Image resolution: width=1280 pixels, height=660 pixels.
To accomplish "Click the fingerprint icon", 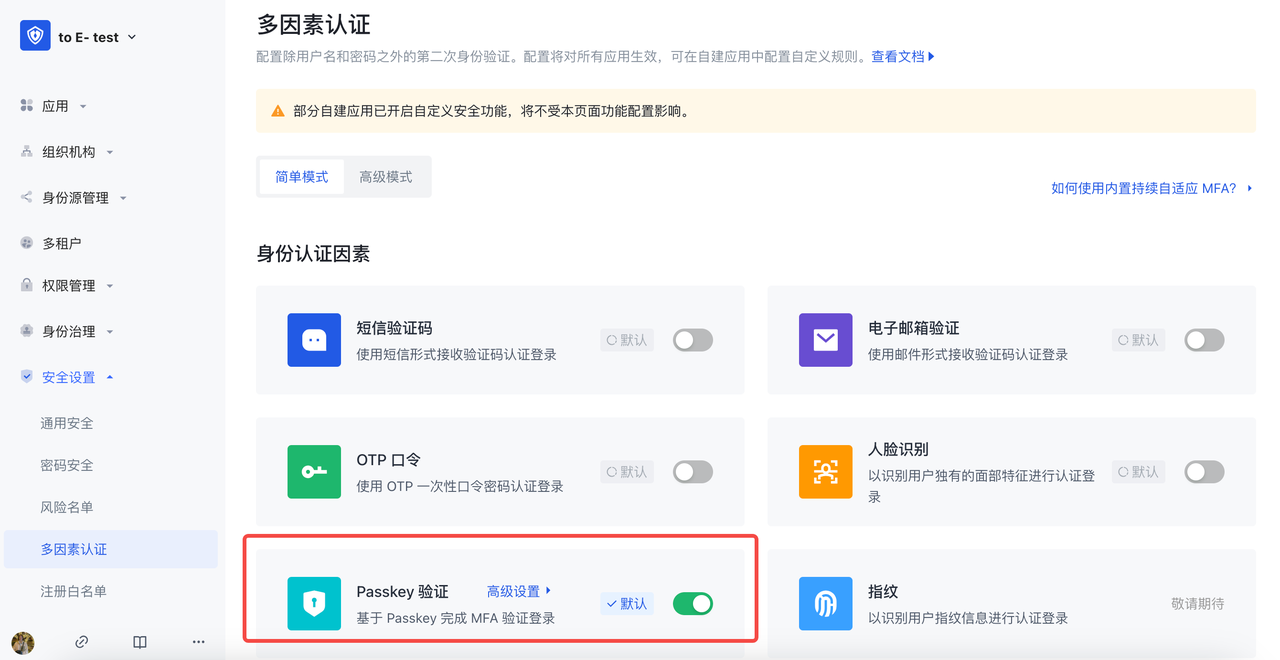I will click(825, 604).
